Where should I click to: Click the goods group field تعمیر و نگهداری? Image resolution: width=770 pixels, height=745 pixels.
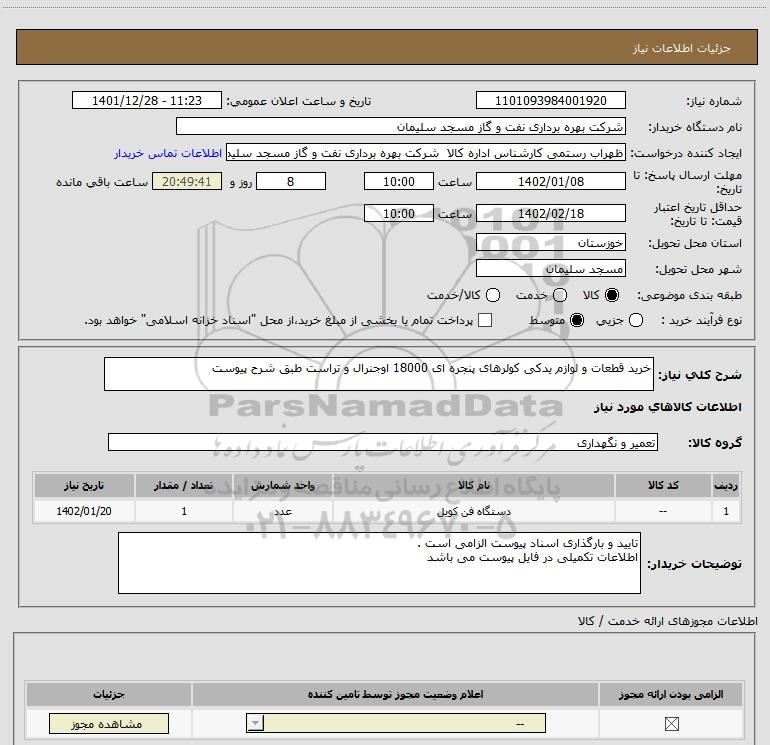[x=383, y=442]
